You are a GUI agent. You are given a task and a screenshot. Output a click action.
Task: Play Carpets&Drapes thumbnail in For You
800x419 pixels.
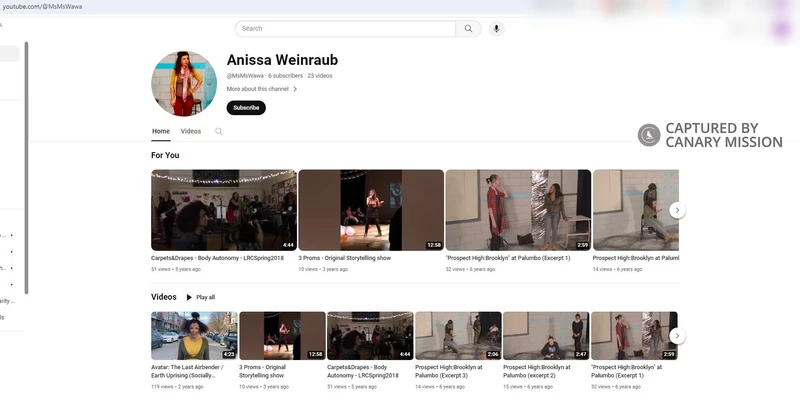[x=223, y=210]
